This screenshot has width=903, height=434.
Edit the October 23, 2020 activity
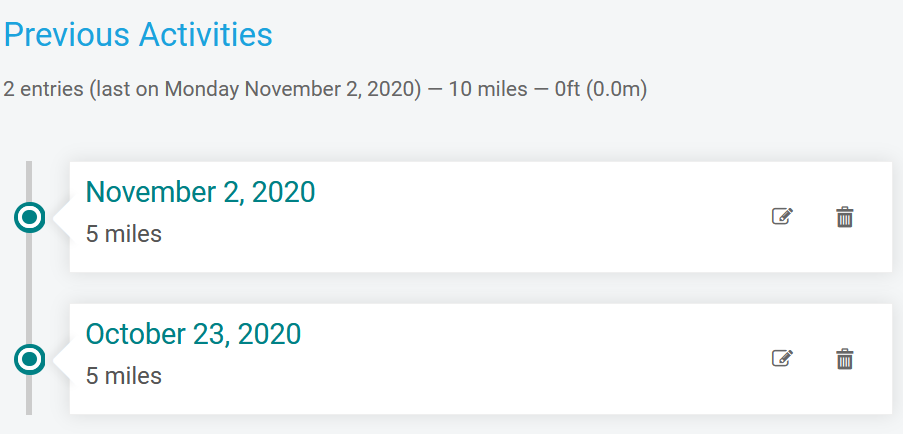pos(782,359)
